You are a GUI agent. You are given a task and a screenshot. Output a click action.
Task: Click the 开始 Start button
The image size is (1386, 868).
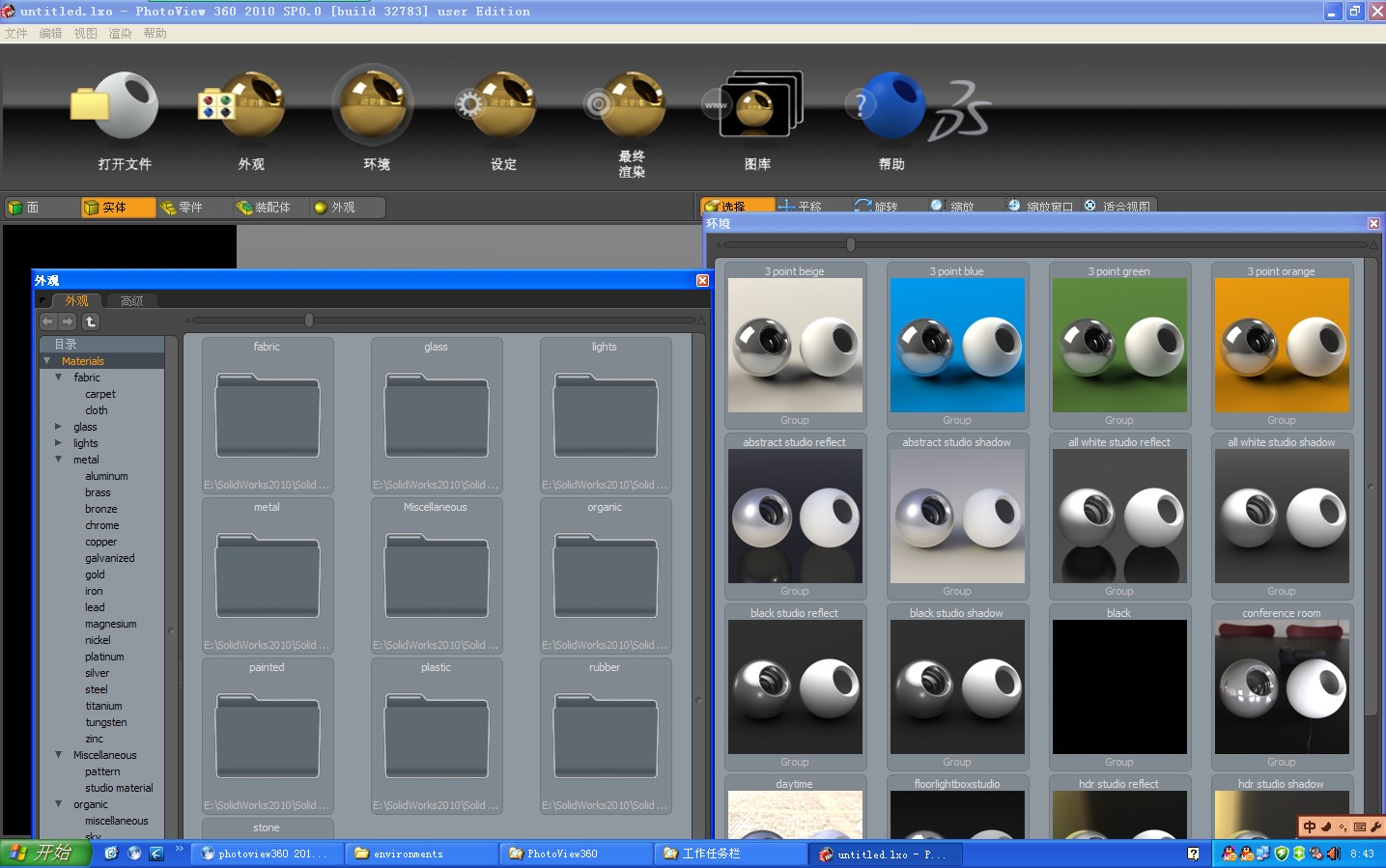coord(45,854)
